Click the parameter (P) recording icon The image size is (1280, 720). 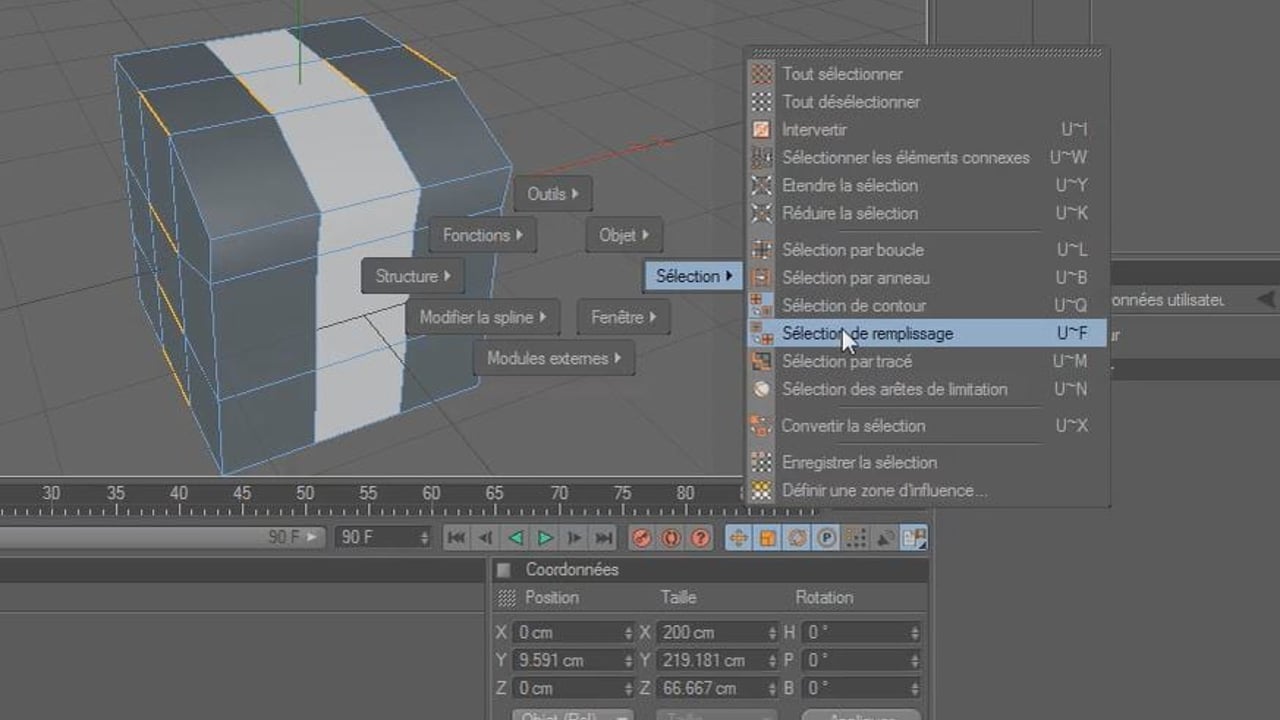[x=826, y=538]
